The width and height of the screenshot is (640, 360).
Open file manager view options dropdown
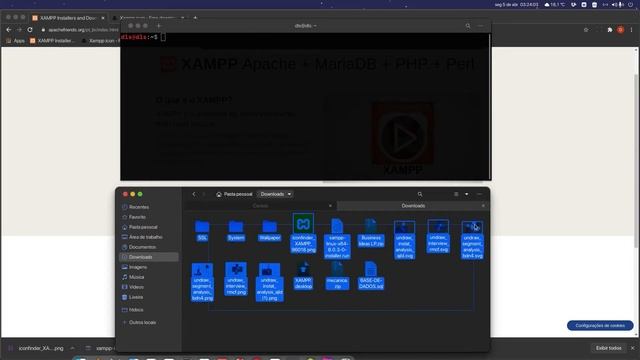click(x=467, y=194)
